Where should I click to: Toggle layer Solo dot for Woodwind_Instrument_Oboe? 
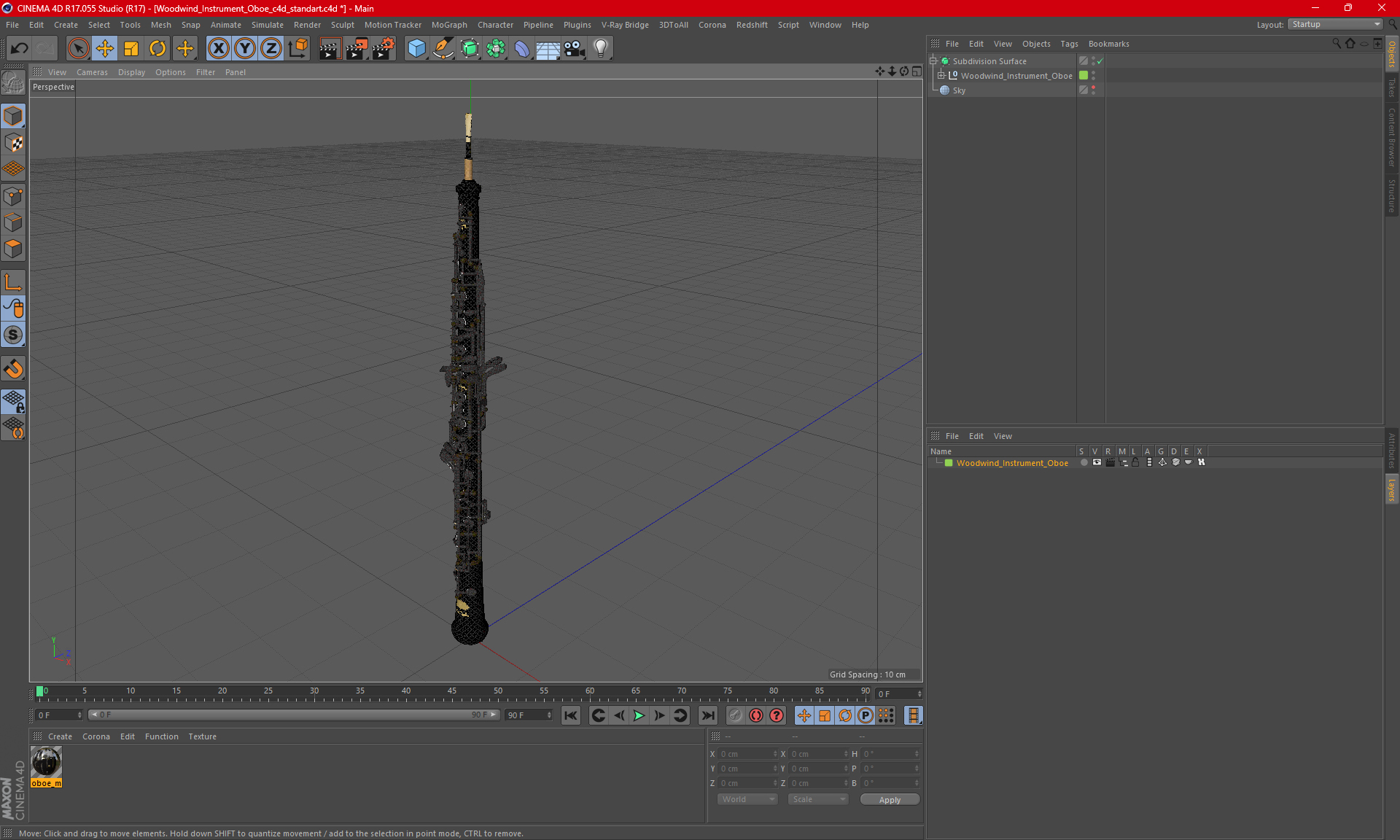pos(1084,462)
